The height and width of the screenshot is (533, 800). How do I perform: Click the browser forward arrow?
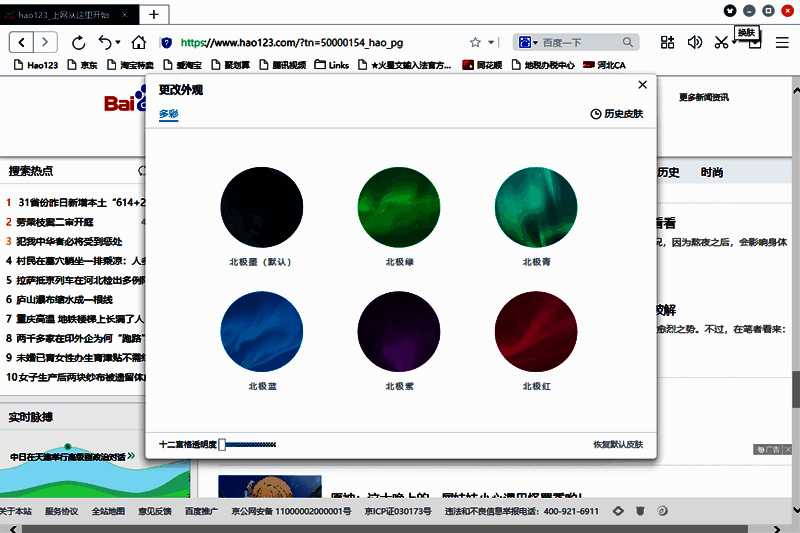point(45,42)
